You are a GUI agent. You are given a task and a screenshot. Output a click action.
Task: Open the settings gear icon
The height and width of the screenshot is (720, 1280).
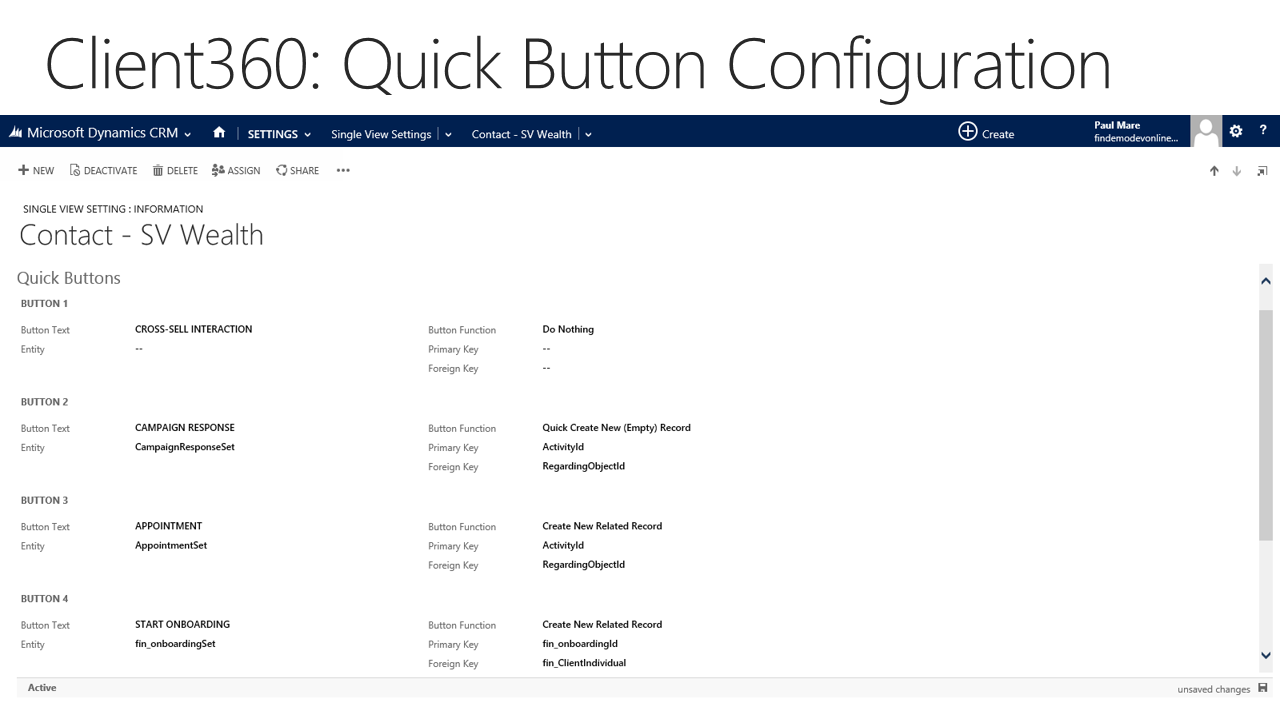pos(1236,131)
